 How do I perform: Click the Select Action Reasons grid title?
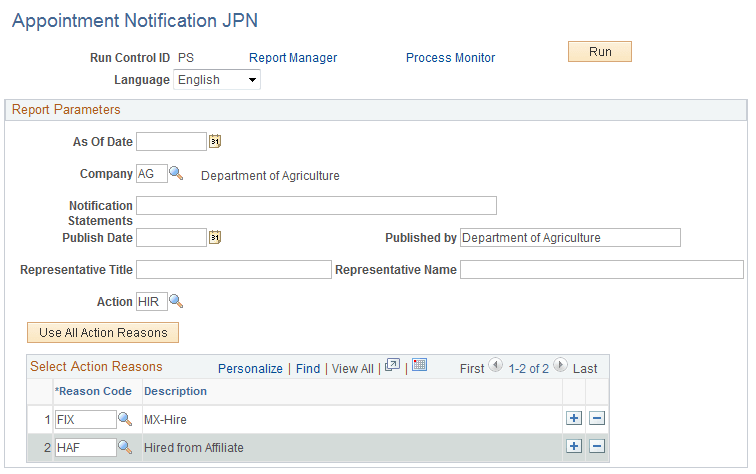pyautogui.click(x=96, y=366)
